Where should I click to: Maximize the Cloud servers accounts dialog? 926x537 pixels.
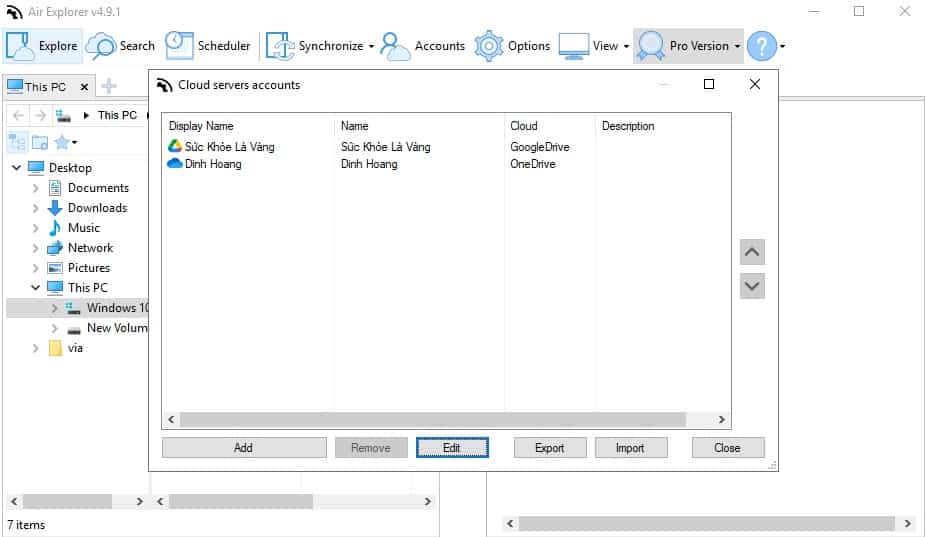click(x=709, y=84)
